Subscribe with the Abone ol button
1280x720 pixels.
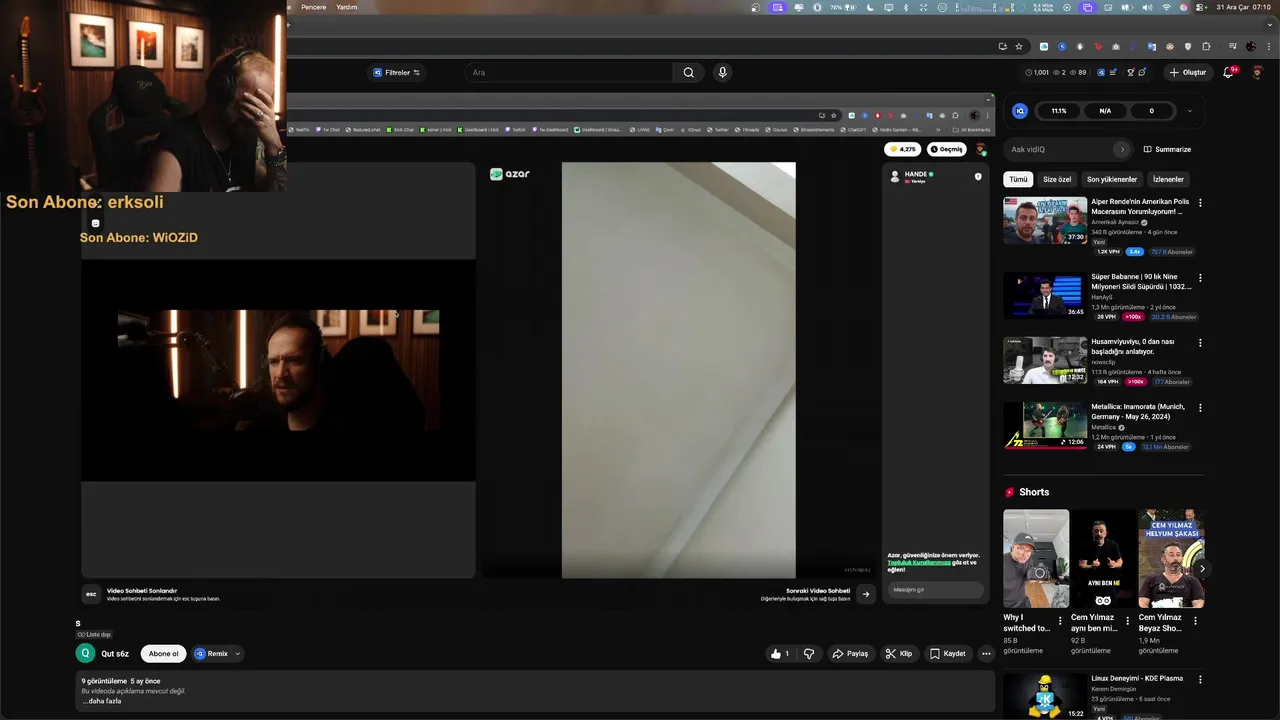tap(163, 654)
